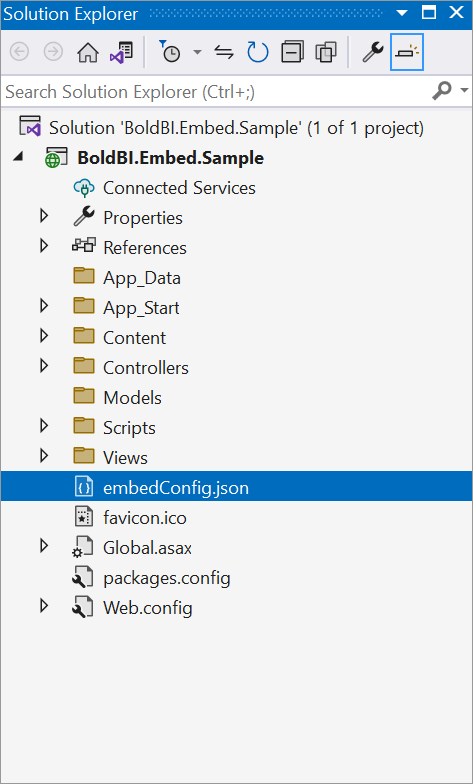Open the Window Position dropdown in title bar

[x=402, y=14]
